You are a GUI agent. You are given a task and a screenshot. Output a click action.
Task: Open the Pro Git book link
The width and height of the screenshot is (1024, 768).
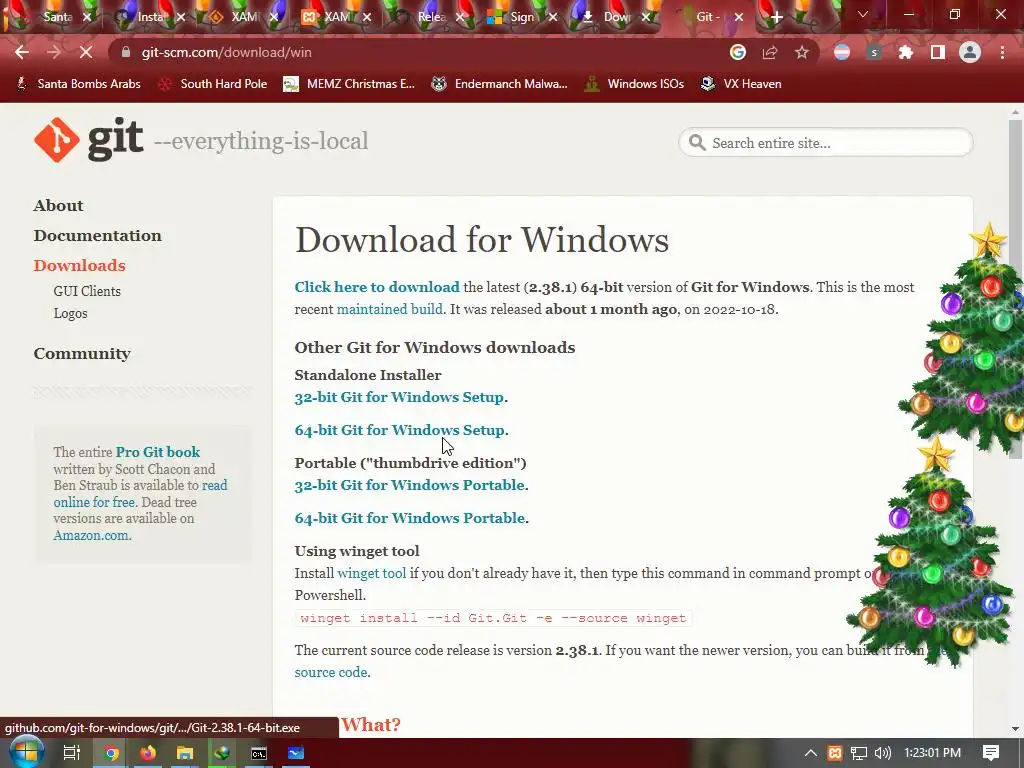(157, 452)
